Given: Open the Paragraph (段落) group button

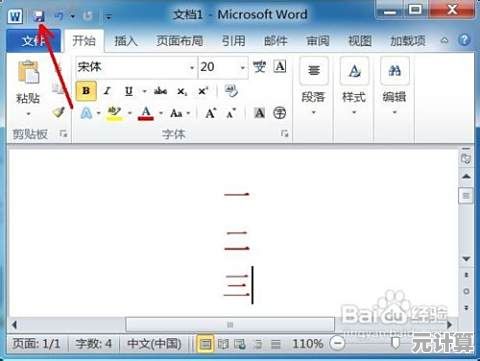Looking at the screenshot, I should [313, 87].
